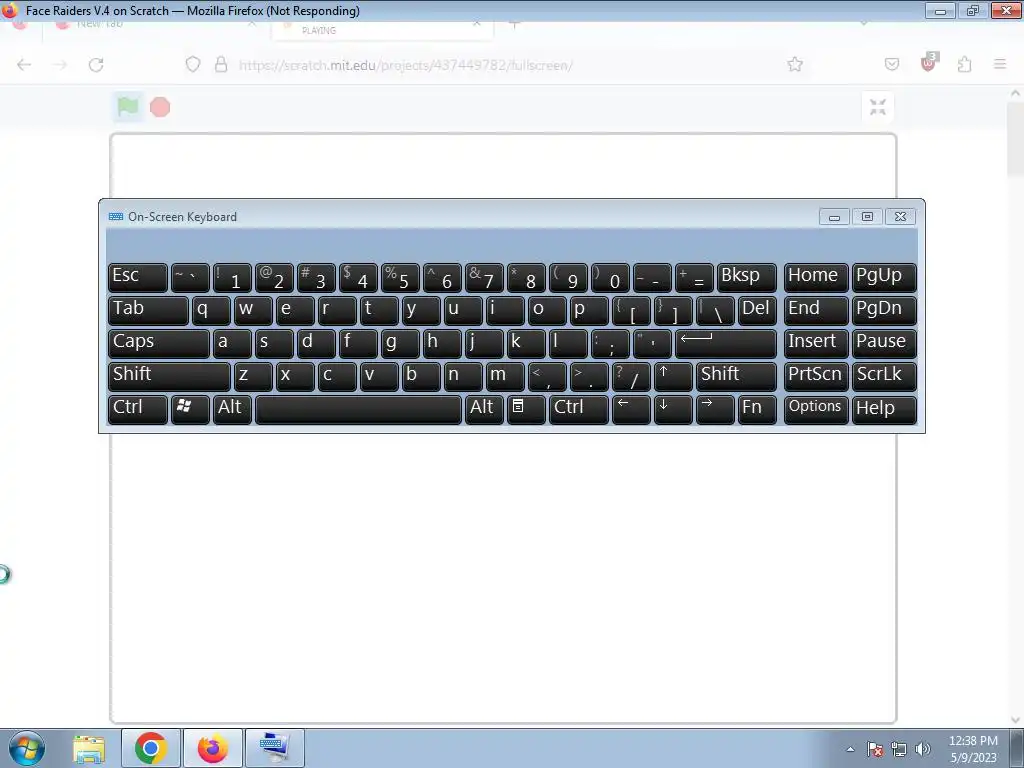1024x768 pixels.
Task: Exit fullscreen mode in the Scratch player
Action: [x=878, y=107]
